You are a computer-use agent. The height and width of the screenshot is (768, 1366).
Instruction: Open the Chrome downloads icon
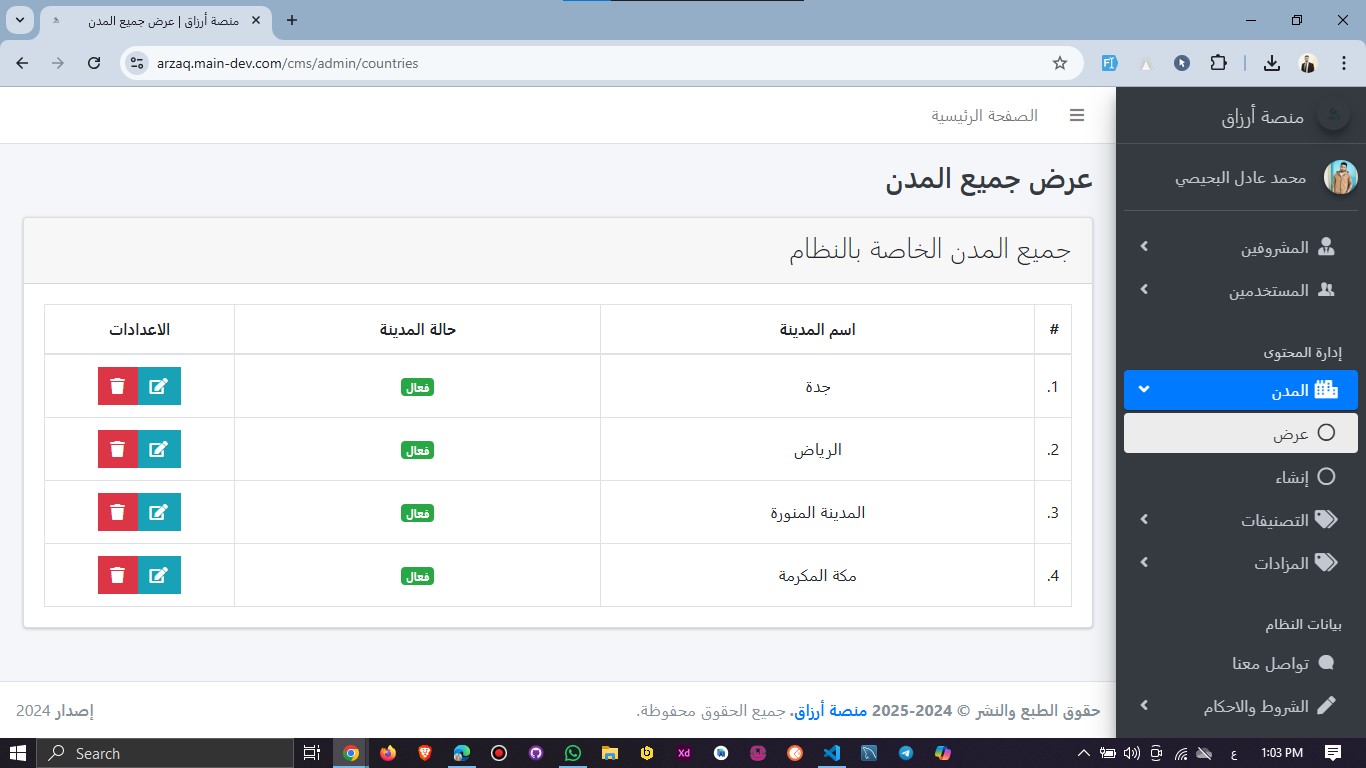click(1271, 63)
